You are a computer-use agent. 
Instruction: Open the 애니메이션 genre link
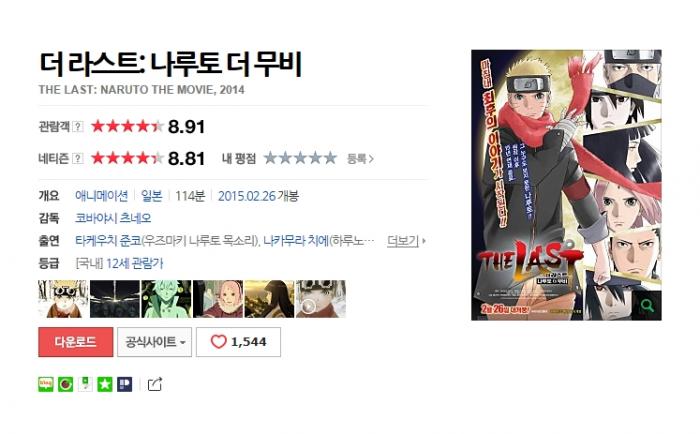[102, 196]
